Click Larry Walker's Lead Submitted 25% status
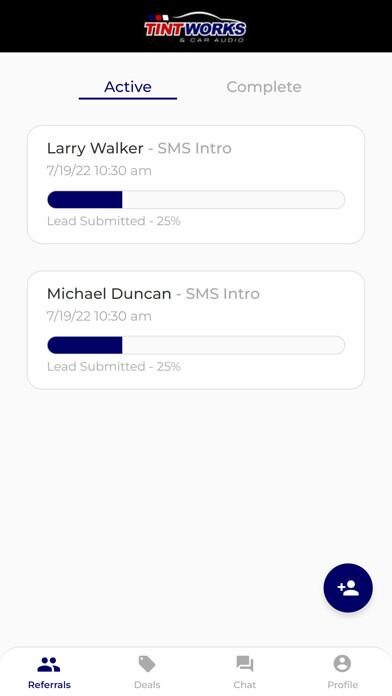 coord(114,221)
